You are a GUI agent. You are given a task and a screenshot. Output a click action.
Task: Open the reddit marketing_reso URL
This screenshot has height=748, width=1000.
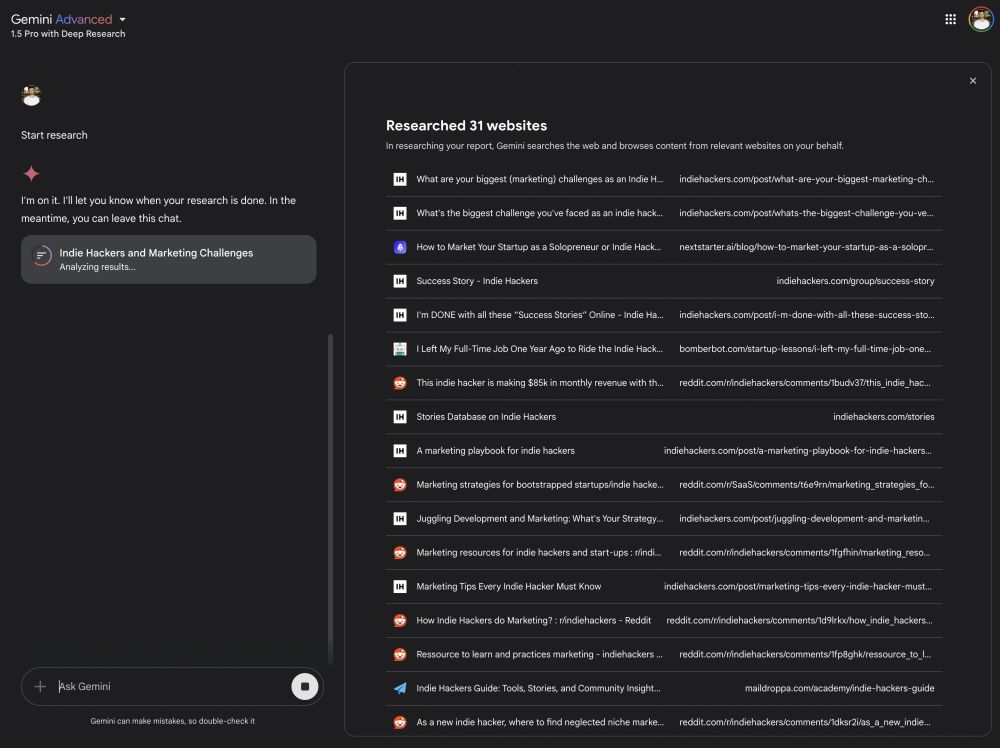click(805, 552)
